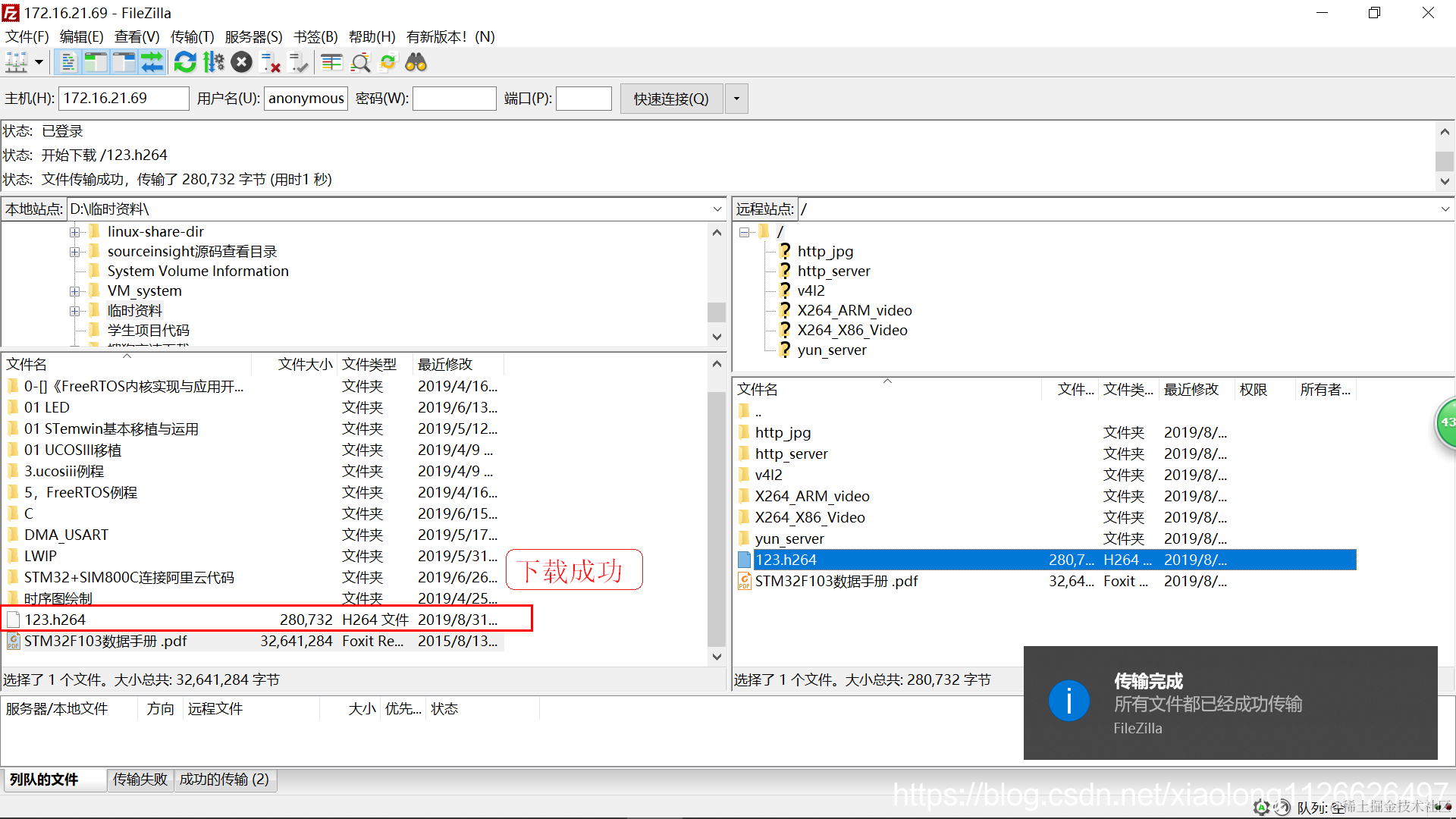The height and width of the screenshot is (819, 1456).
Task: Cancel current operation with X icon
Action: (x=242, y=62)
